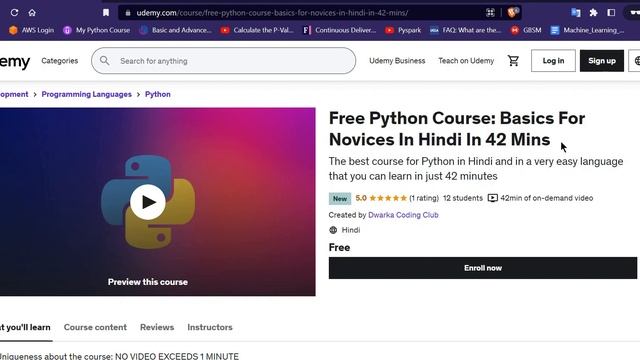640x360 pixels.
Task: Reload the page with the refresh icon
Action: [14, 13]
